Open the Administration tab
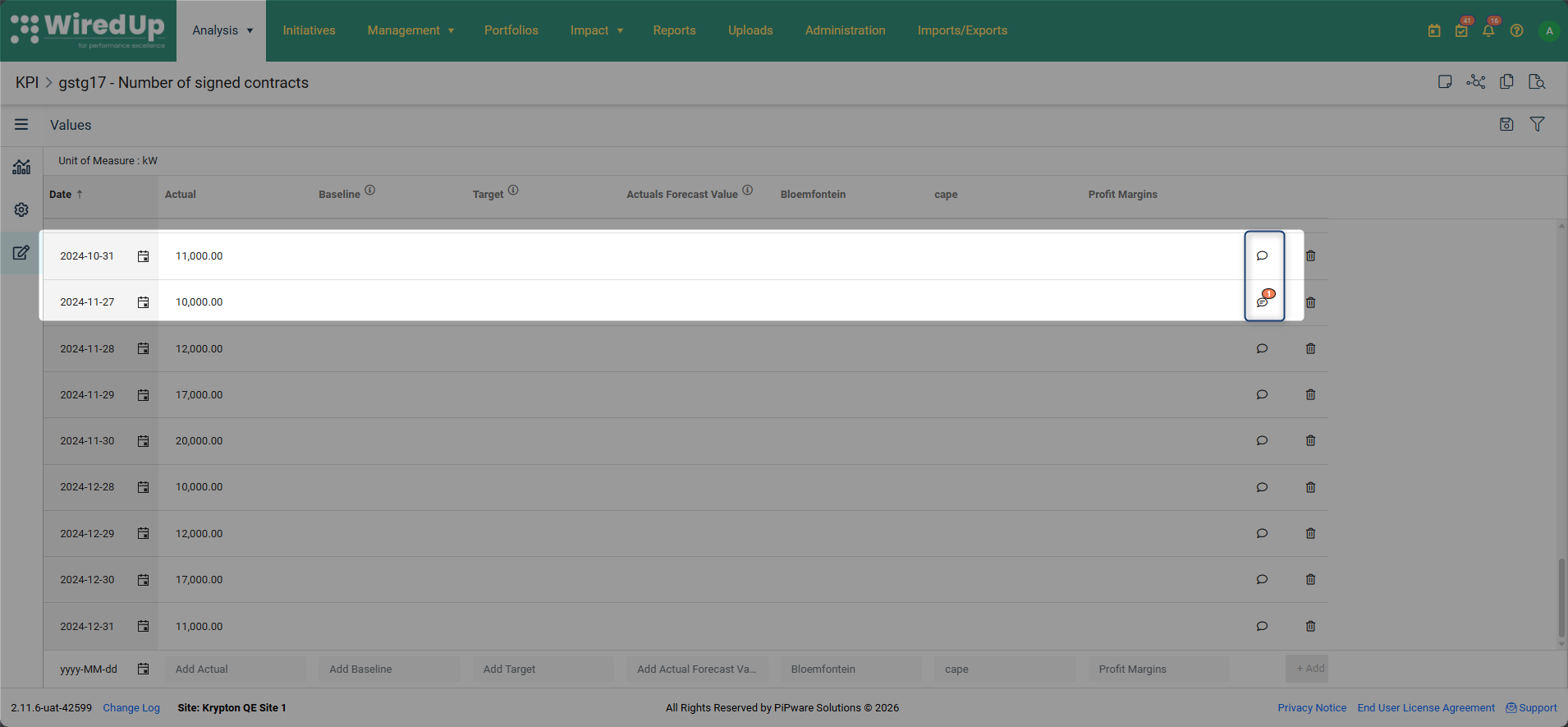The width and height of the screenshot is (1568, 727). click(846, 30)
